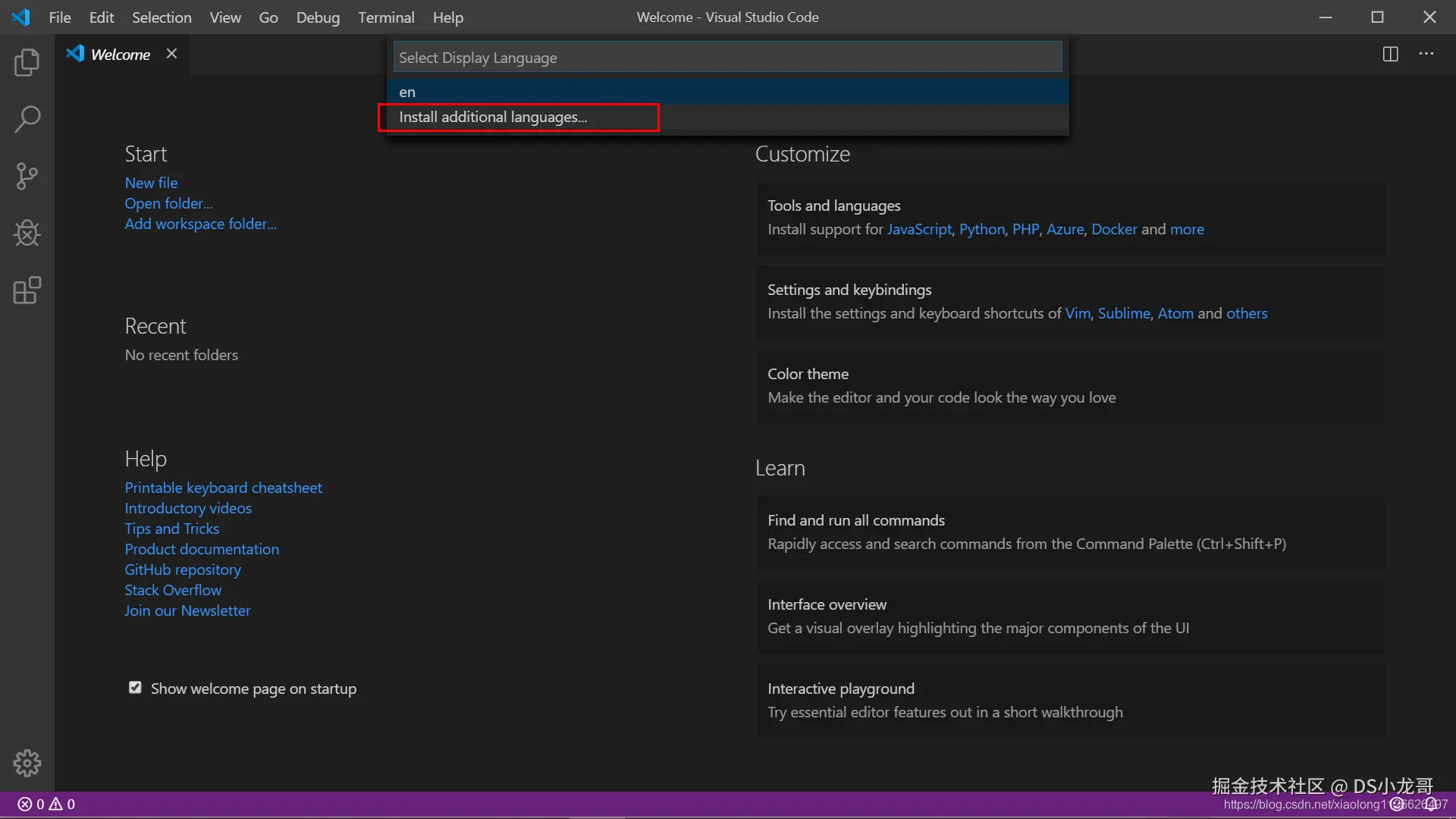The height and width of the screenshot is (819, 1456).
Task: Install Python support link
Action: point(982,229)
